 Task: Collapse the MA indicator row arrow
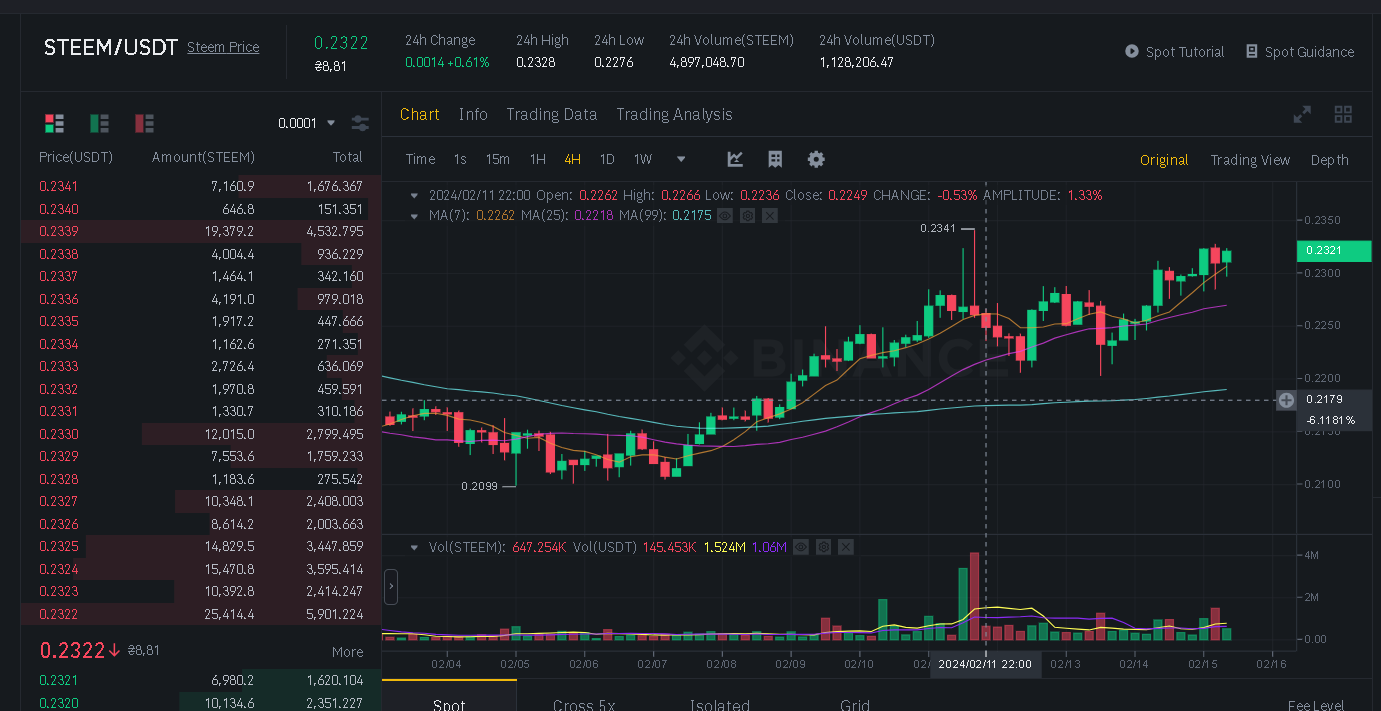pos(414,215)
